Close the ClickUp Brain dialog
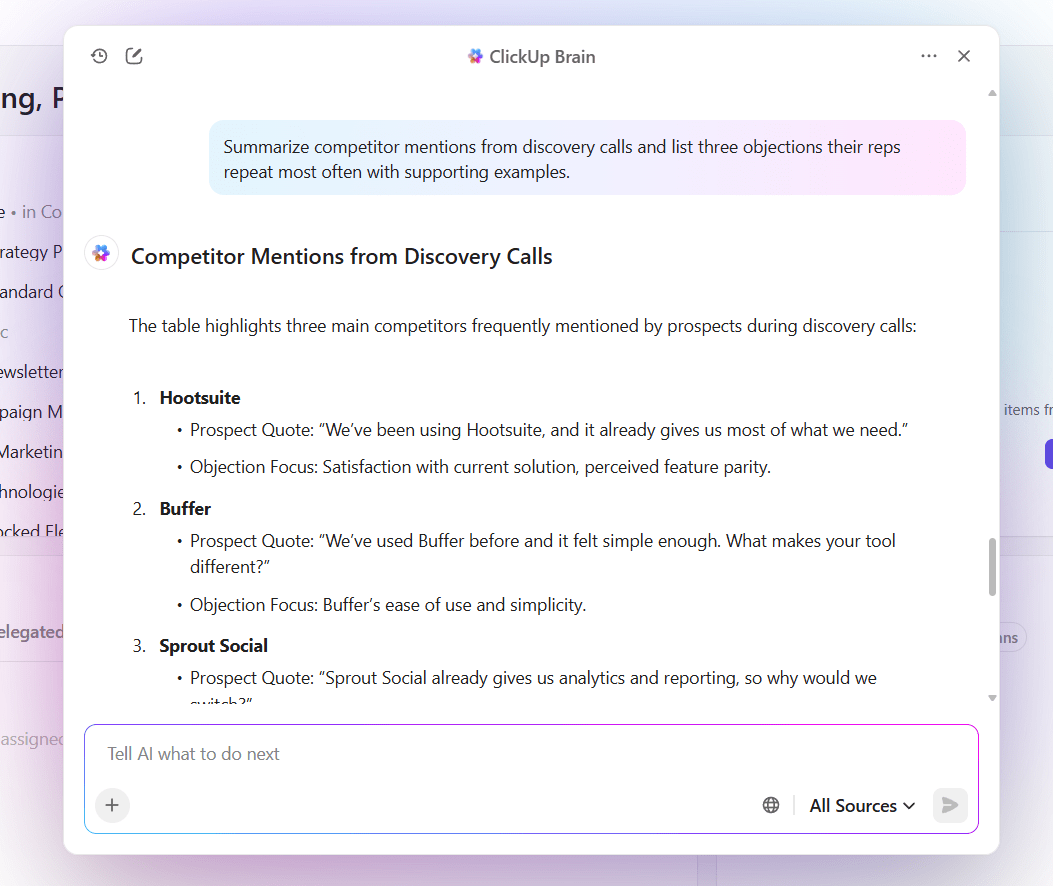Screen dimensions: 1053x886 [x=963, y=56]
